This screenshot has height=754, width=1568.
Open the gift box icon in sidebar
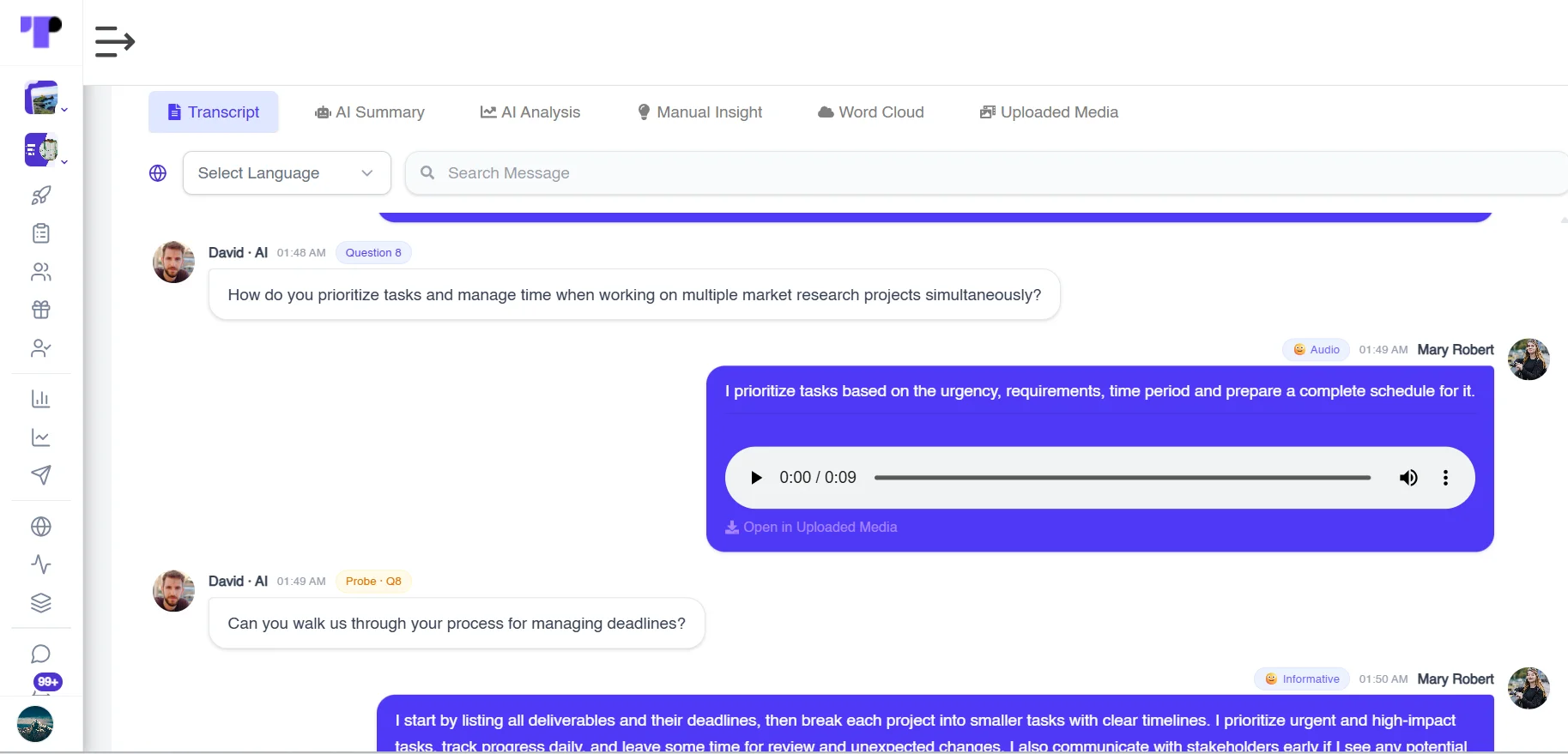coord(41,310)
